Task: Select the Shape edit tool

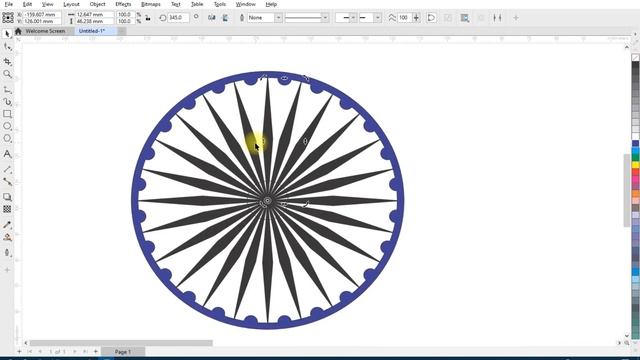Action: pos(7,47)
